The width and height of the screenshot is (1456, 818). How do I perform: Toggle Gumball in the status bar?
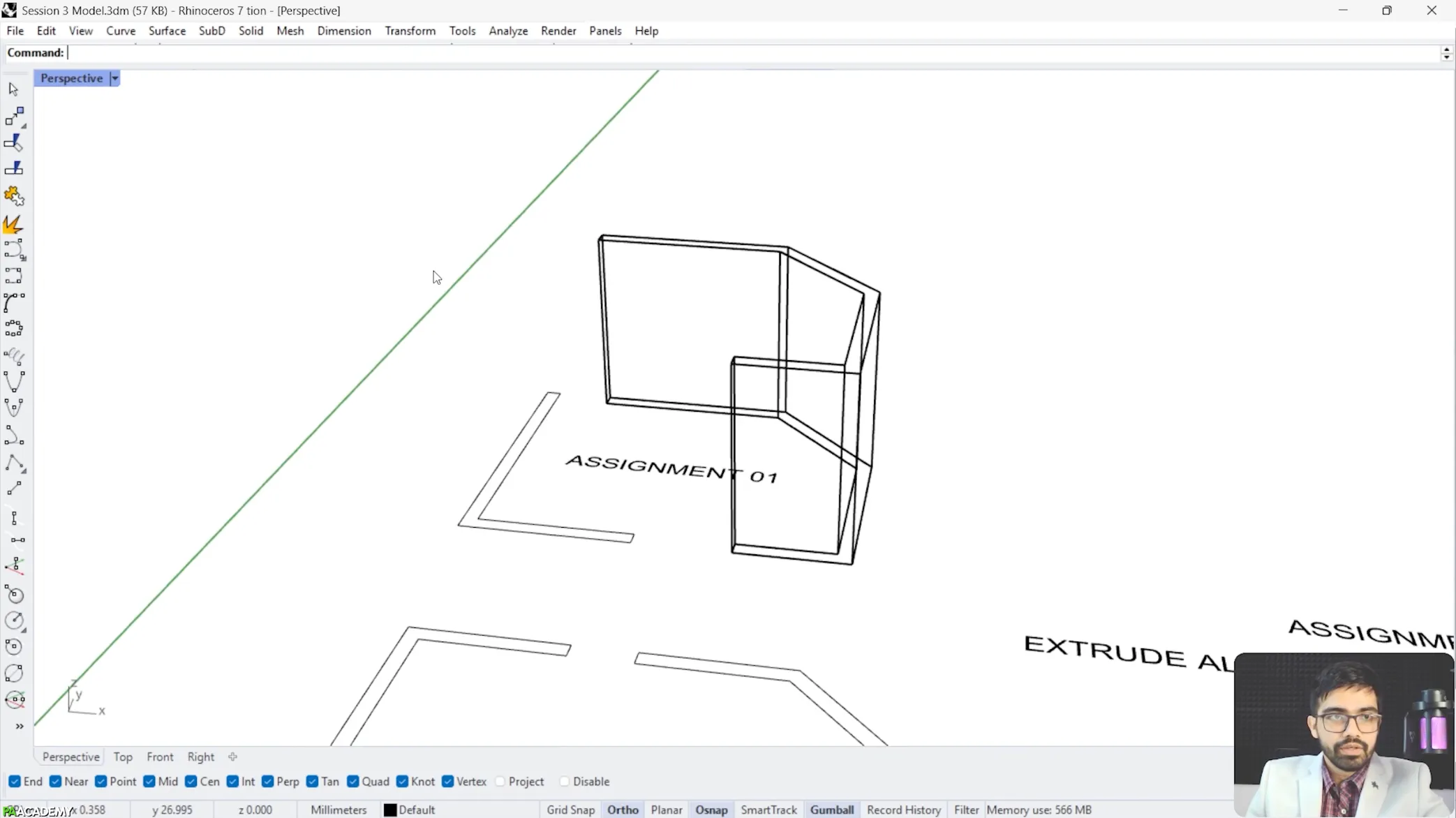pyautogui.click(x=831, y=810)
